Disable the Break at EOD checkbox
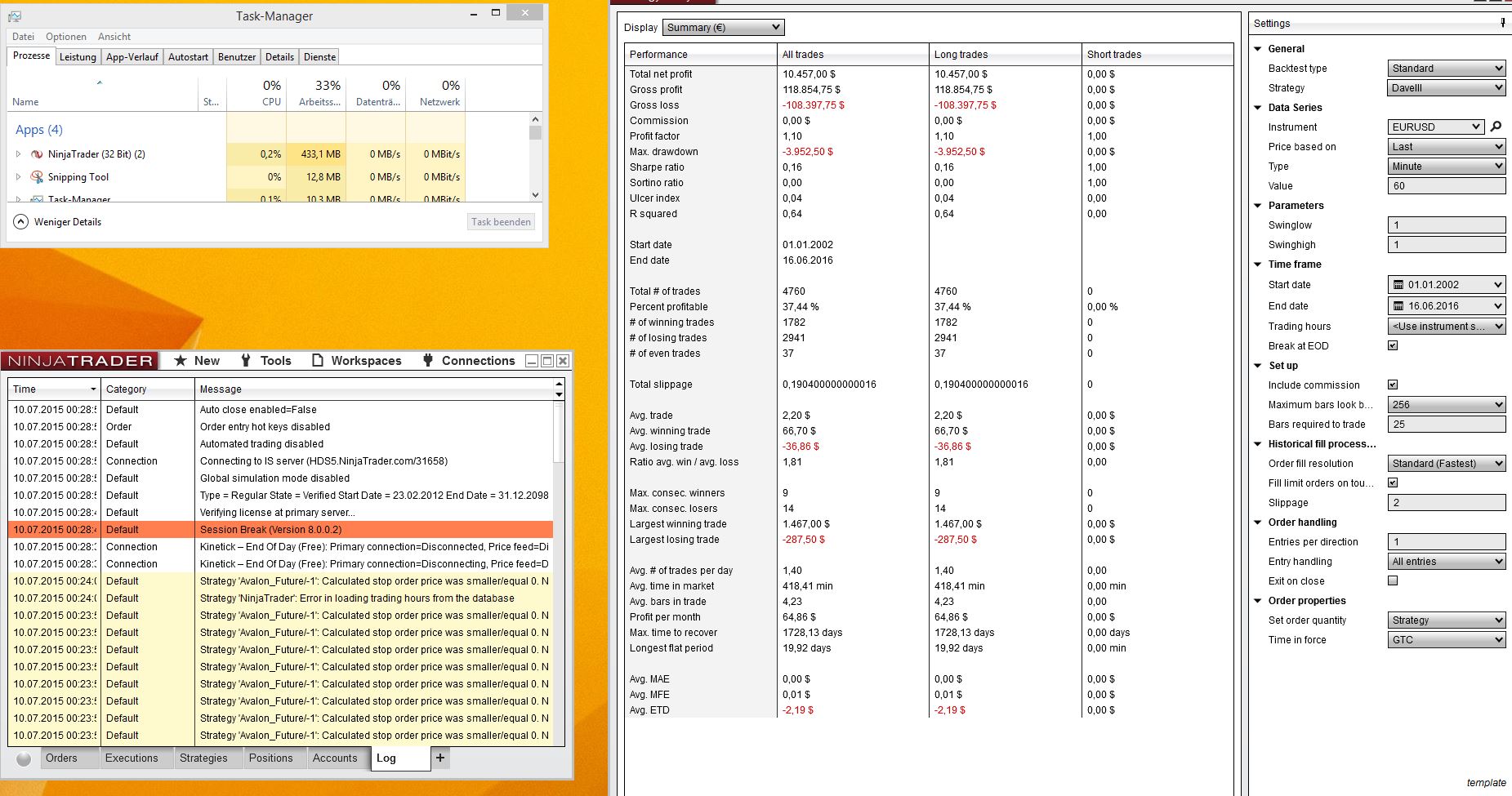This screenshot has height=796, width=1512. (1393, 345)
